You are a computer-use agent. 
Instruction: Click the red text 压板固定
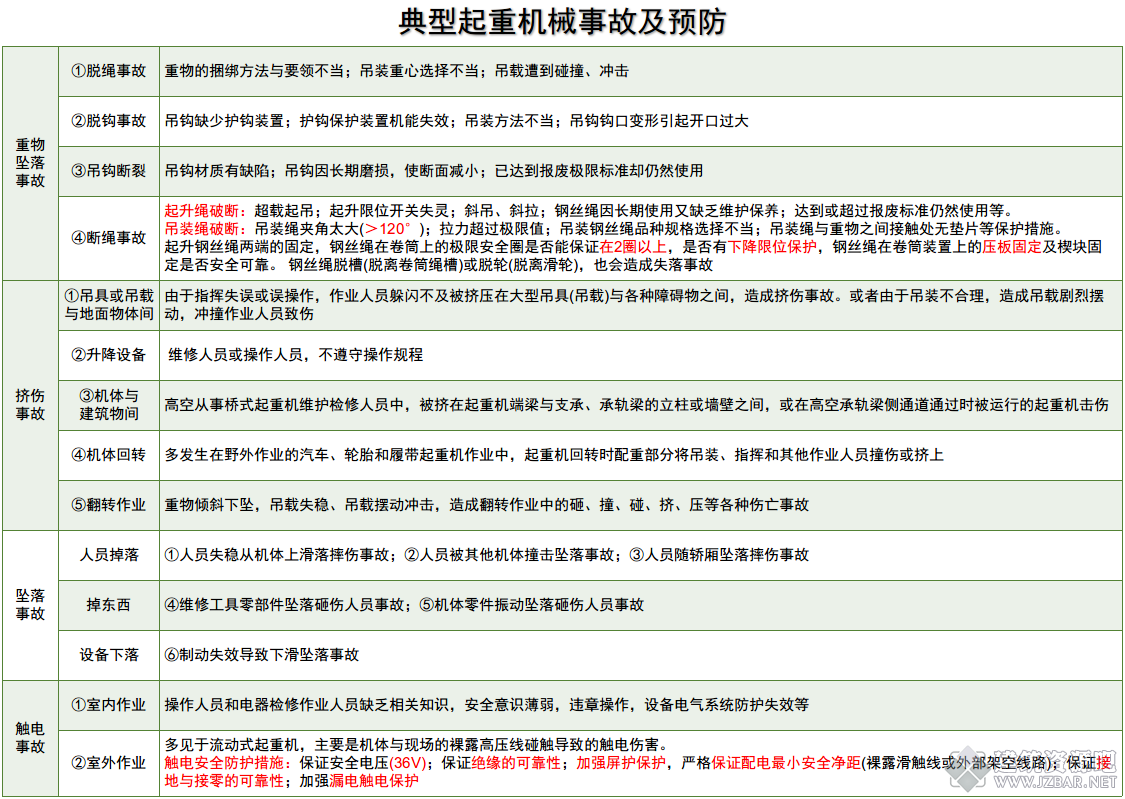coord(1012,247)
